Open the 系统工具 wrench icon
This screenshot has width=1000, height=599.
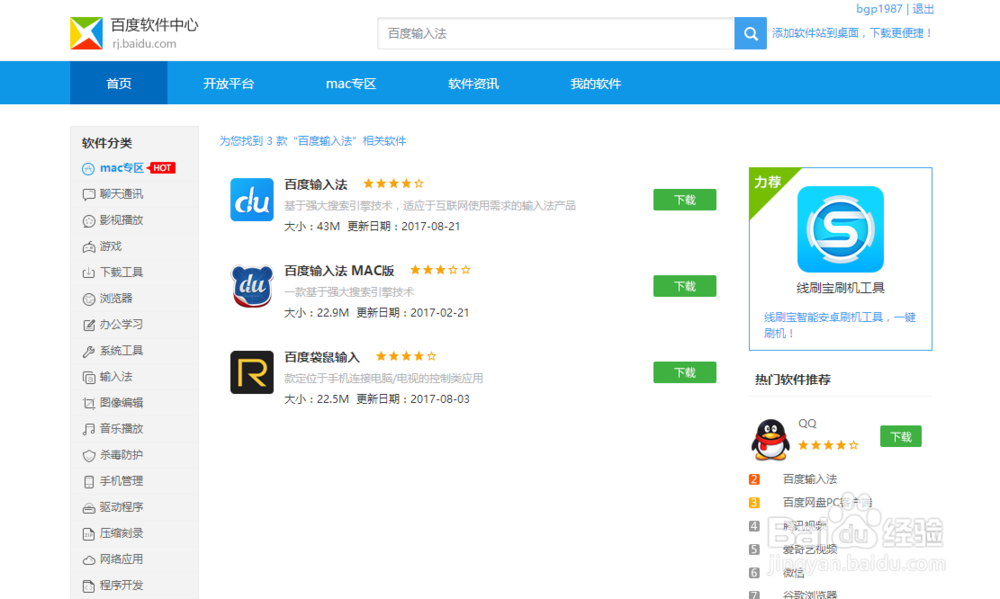pos(88,350)
